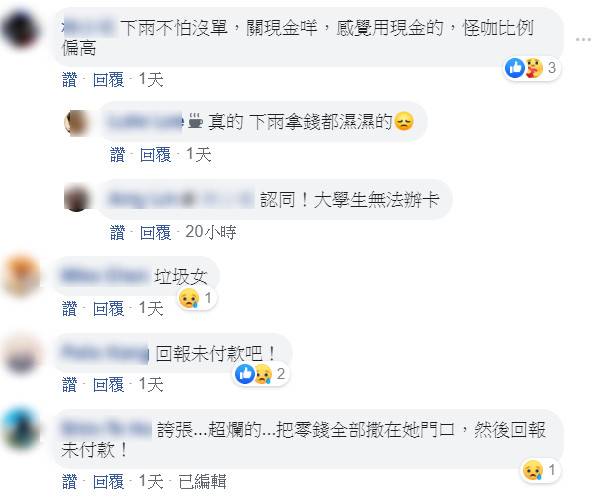This screenshot has height=498, width=596.
Task: Reply to the top comment about 現金咩
Action: pyautogui.click(x=109, y=79)
